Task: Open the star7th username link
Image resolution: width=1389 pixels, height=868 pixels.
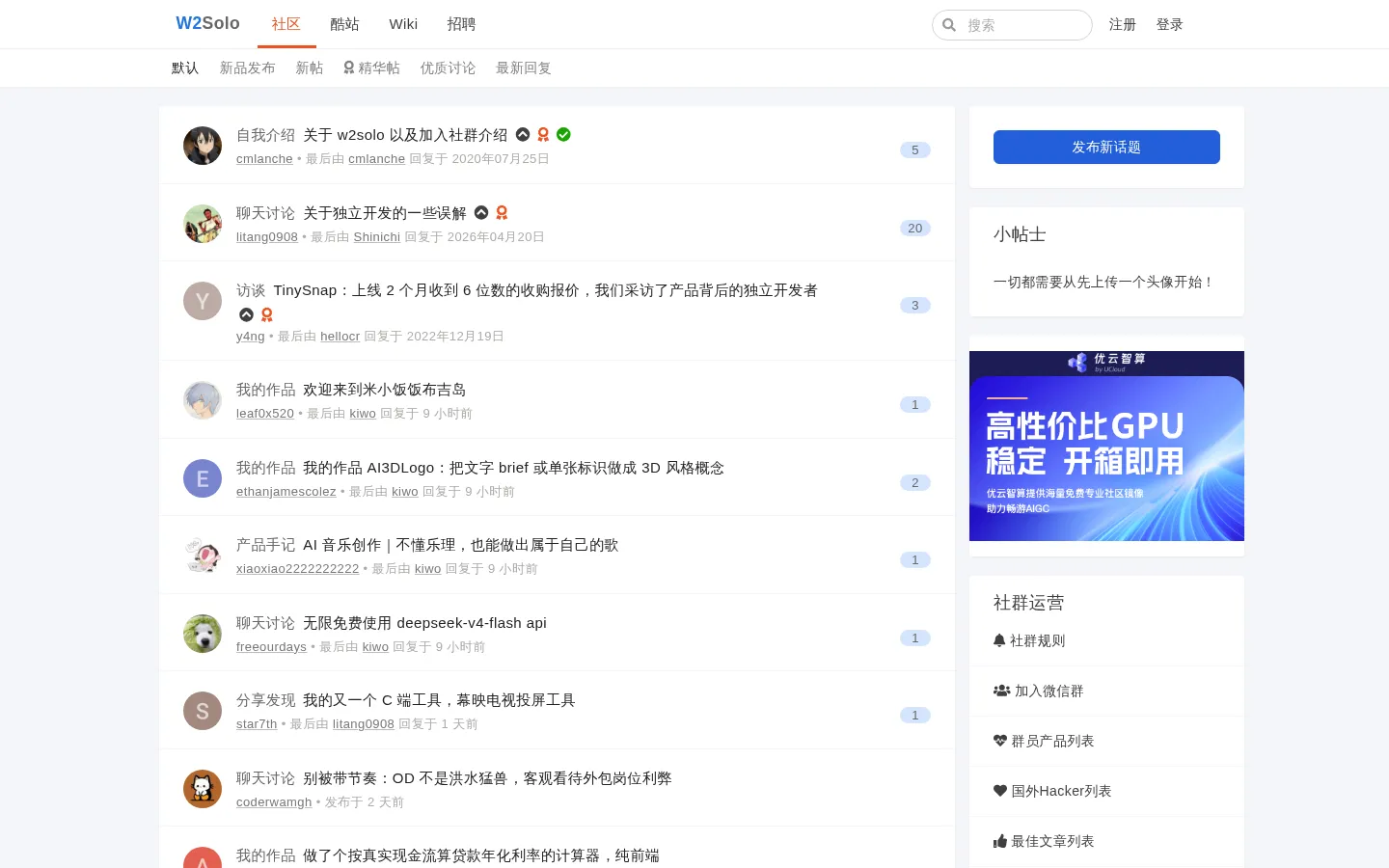Action: pyautogui.click(x=257, y=724)
